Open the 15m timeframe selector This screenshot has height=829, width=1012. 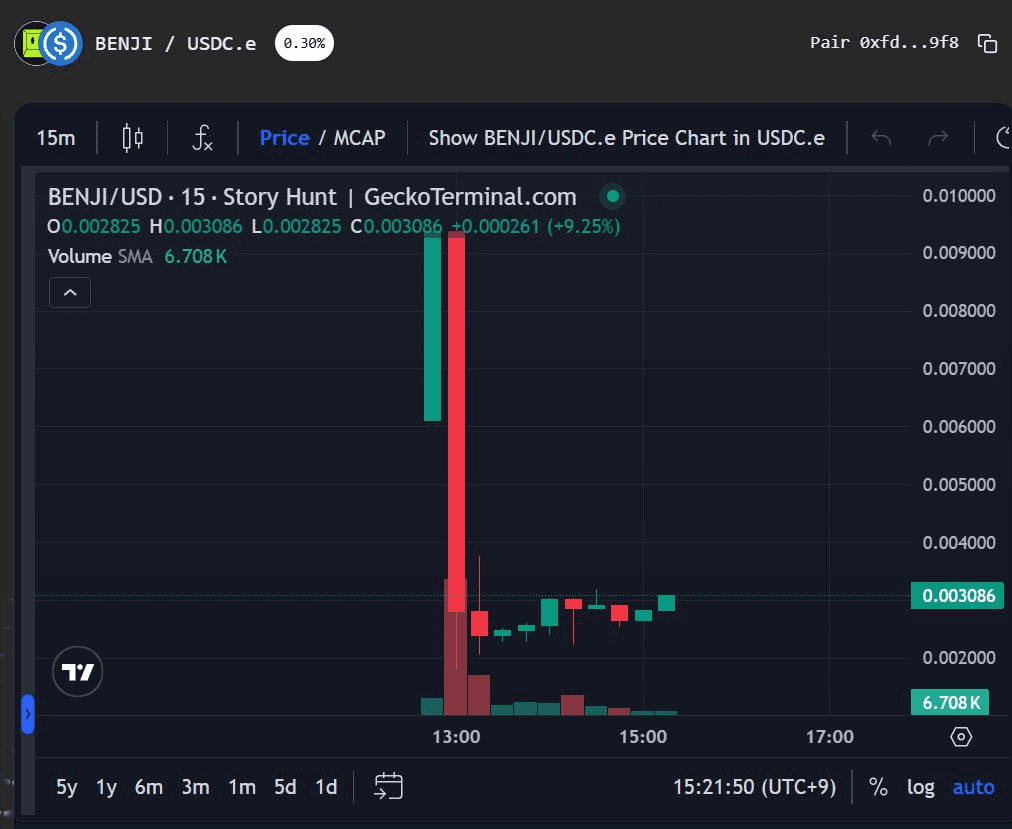[x=55, y=138]
